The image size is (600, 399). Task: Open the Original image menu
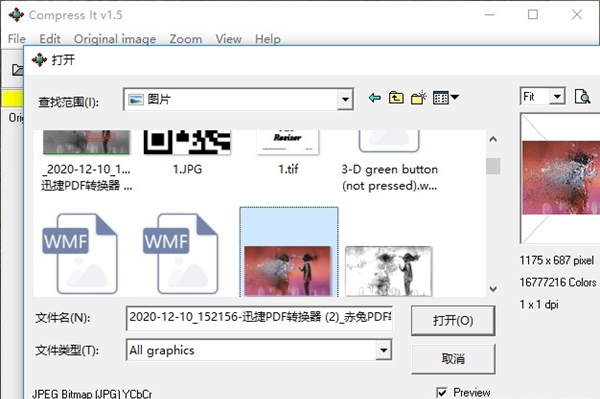[115, 39]
